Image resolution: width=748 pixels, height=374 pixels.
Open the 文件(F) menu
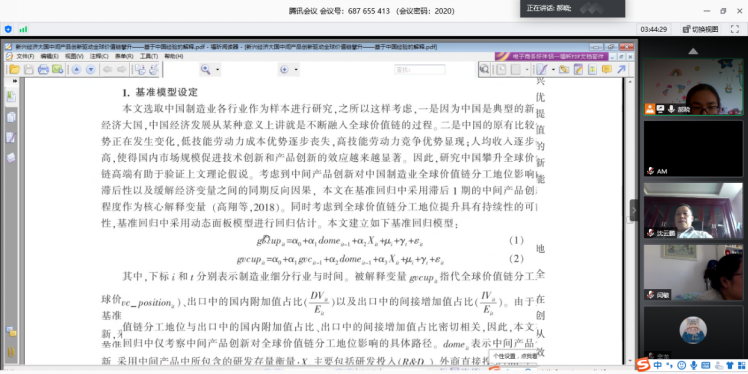(25, 56)
